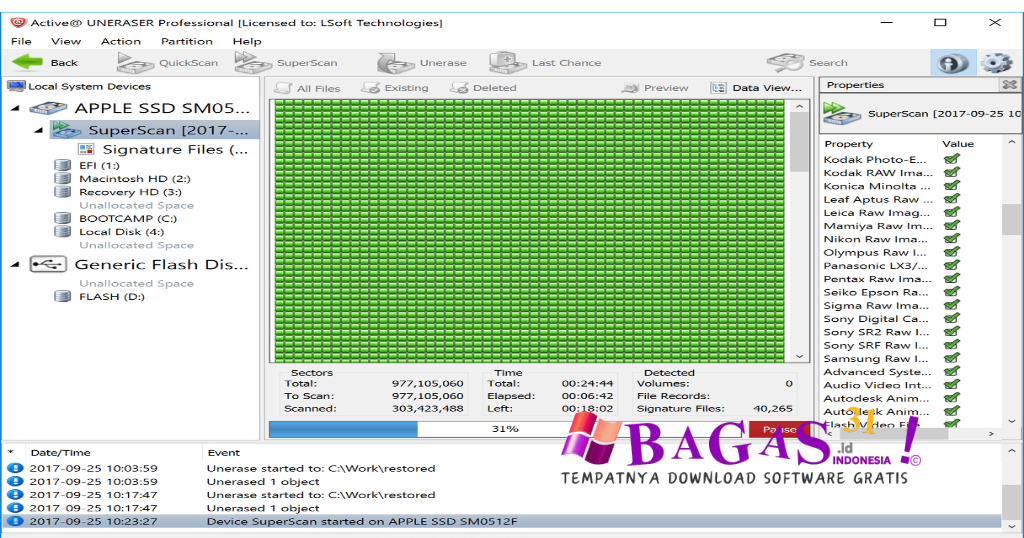Open the Data View option
The height and width of the screenshot is (538, 1024).
(756, 87)
